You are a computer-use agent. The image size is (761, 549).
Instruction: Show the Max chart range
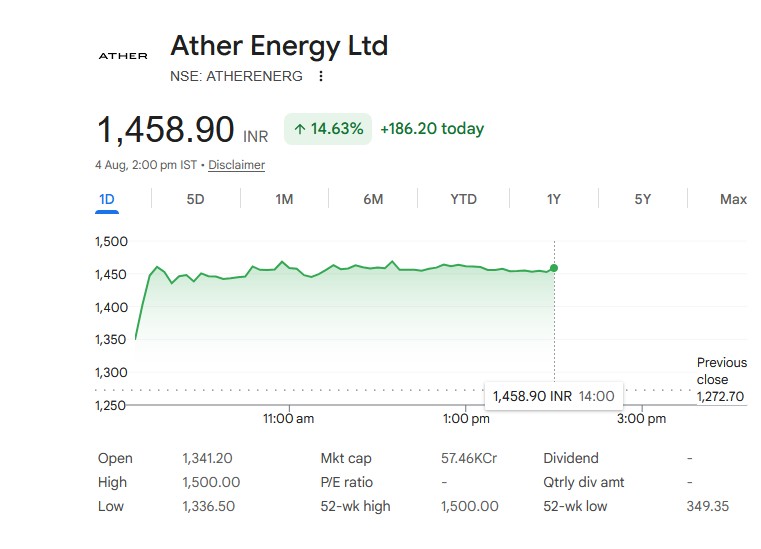[733, 200]
